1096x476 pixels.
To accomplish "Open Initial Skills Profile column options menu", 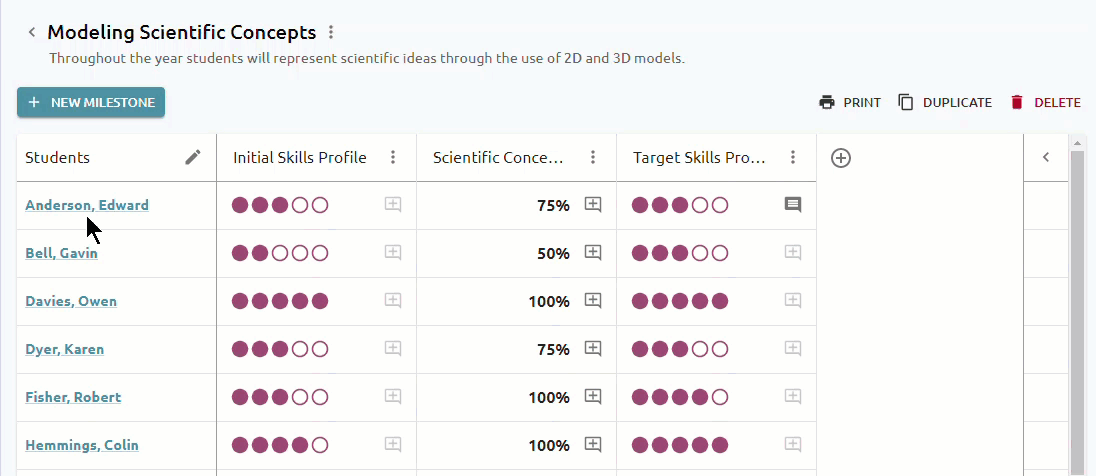I will (x=393, y=157).
